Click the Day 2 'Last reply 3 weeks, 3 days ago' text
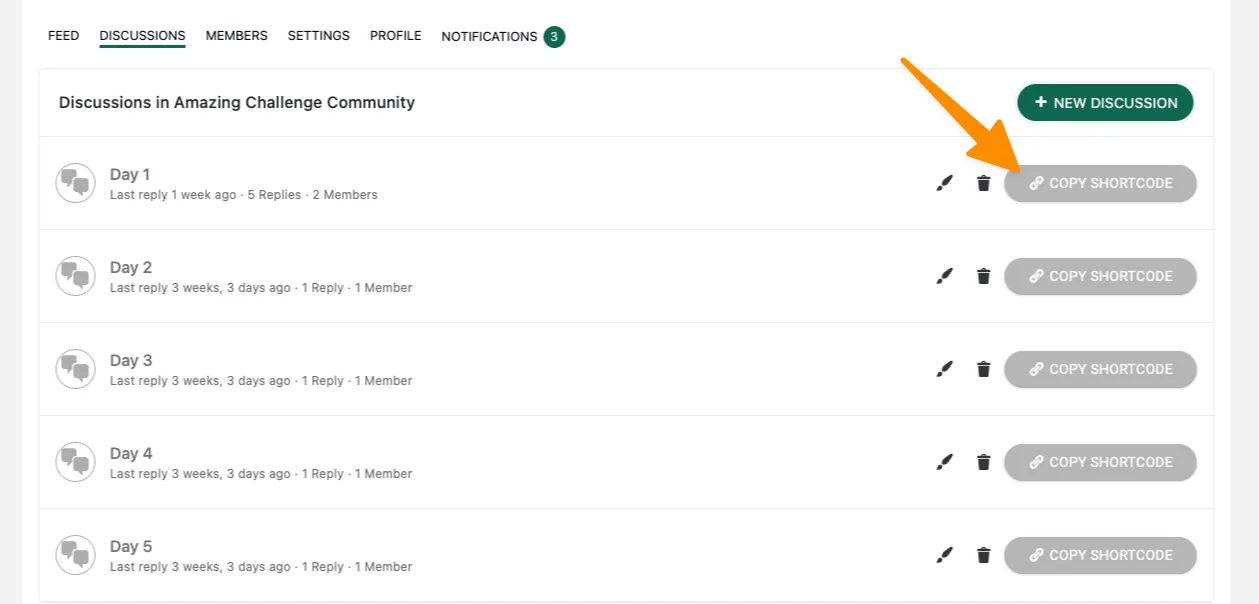 click(200, 288)
